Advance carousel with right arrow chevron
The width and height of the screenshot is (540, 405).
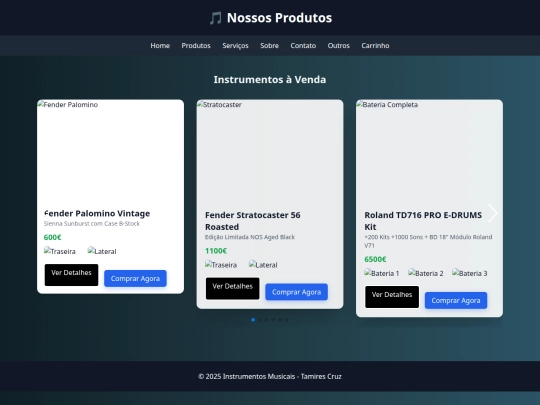click(493, 213)
